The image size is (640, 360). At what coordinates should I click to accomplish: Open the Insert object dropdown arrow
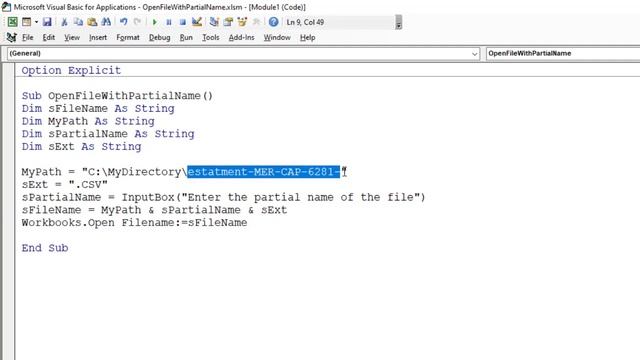(x=36, y=22)
